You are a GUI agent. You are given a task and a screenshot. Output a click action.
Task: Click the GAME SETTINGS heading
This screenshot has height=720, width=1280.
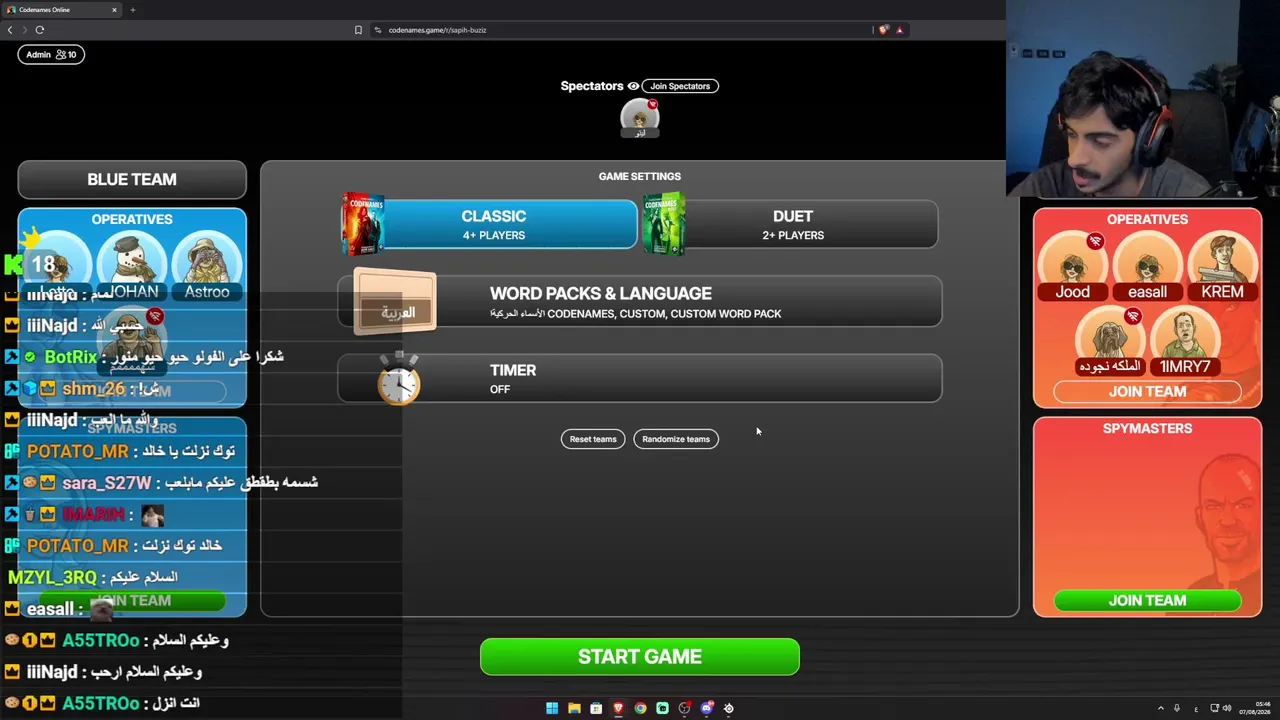[x=640, y=176]
